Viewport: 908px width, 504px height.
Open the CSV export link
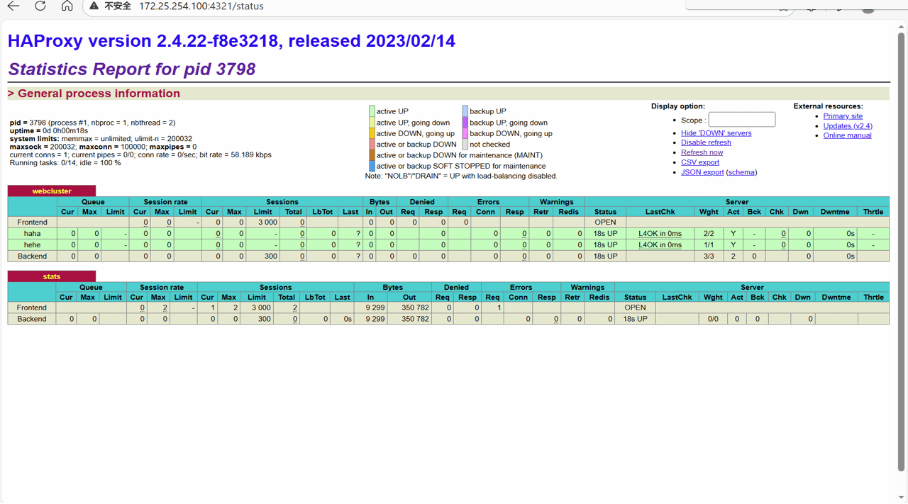(700, 162)
